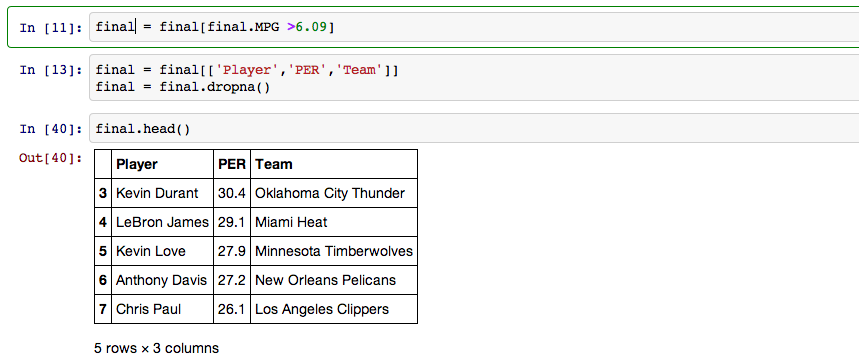The width and height of the screenshot is (859, 364).
Task: Click the Out[40] output prompt
Action: 50,158
